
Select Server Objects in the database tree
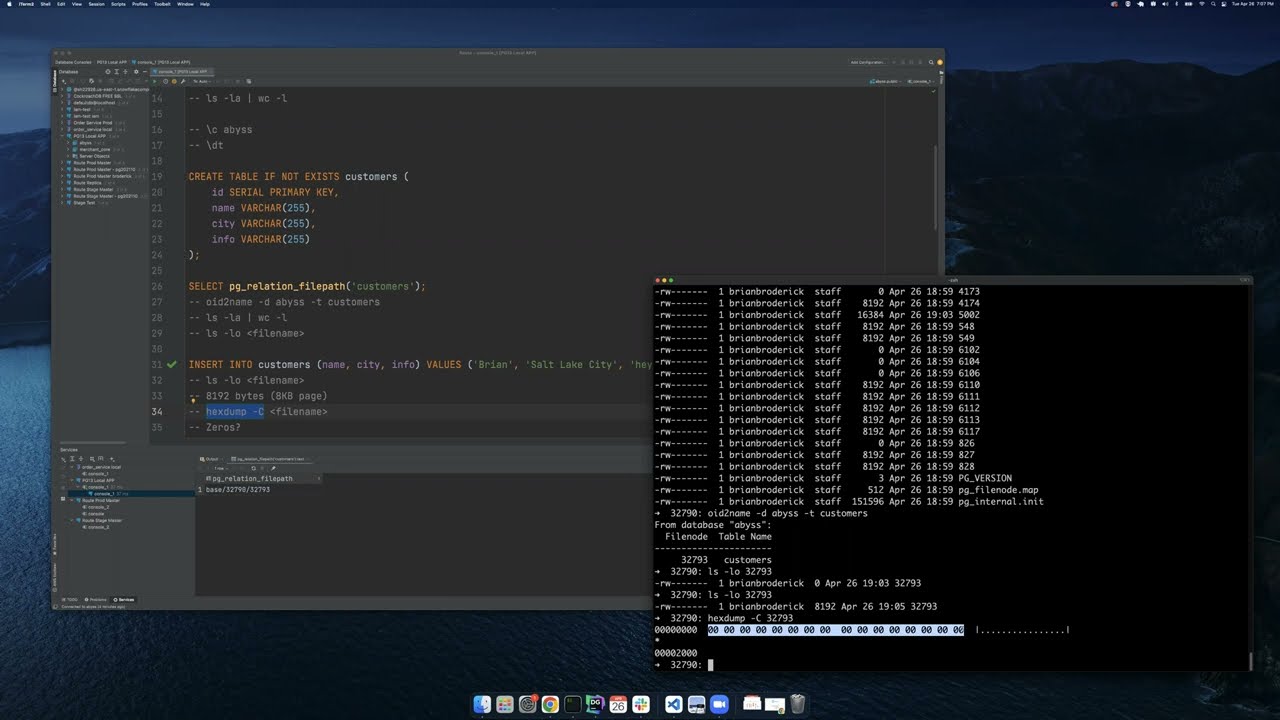tap(92, 156)
